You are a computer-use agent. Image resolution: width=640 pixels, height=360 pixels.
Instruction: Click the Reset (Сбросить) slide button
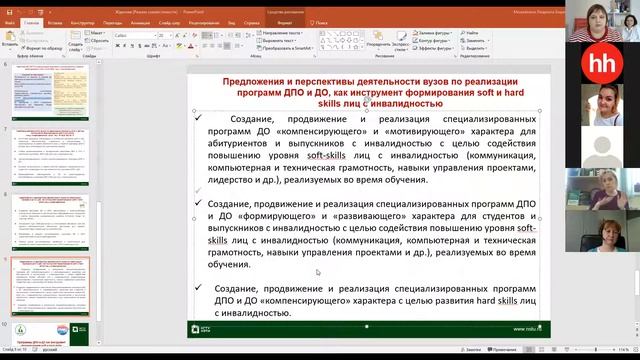(x=97, y=40)
